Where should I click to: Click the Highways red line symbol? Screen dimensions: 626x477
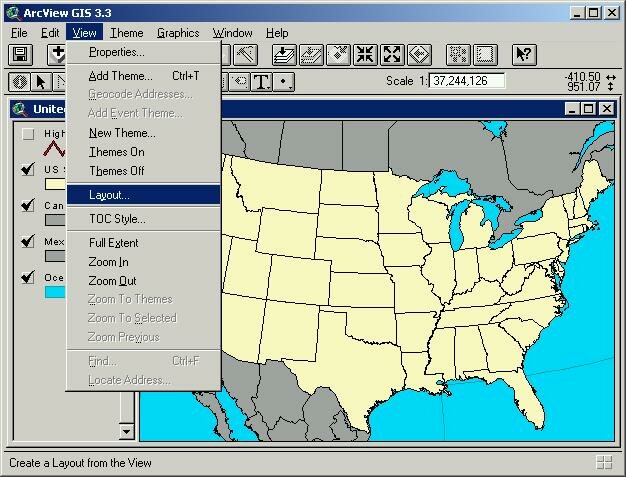[54, 148]
